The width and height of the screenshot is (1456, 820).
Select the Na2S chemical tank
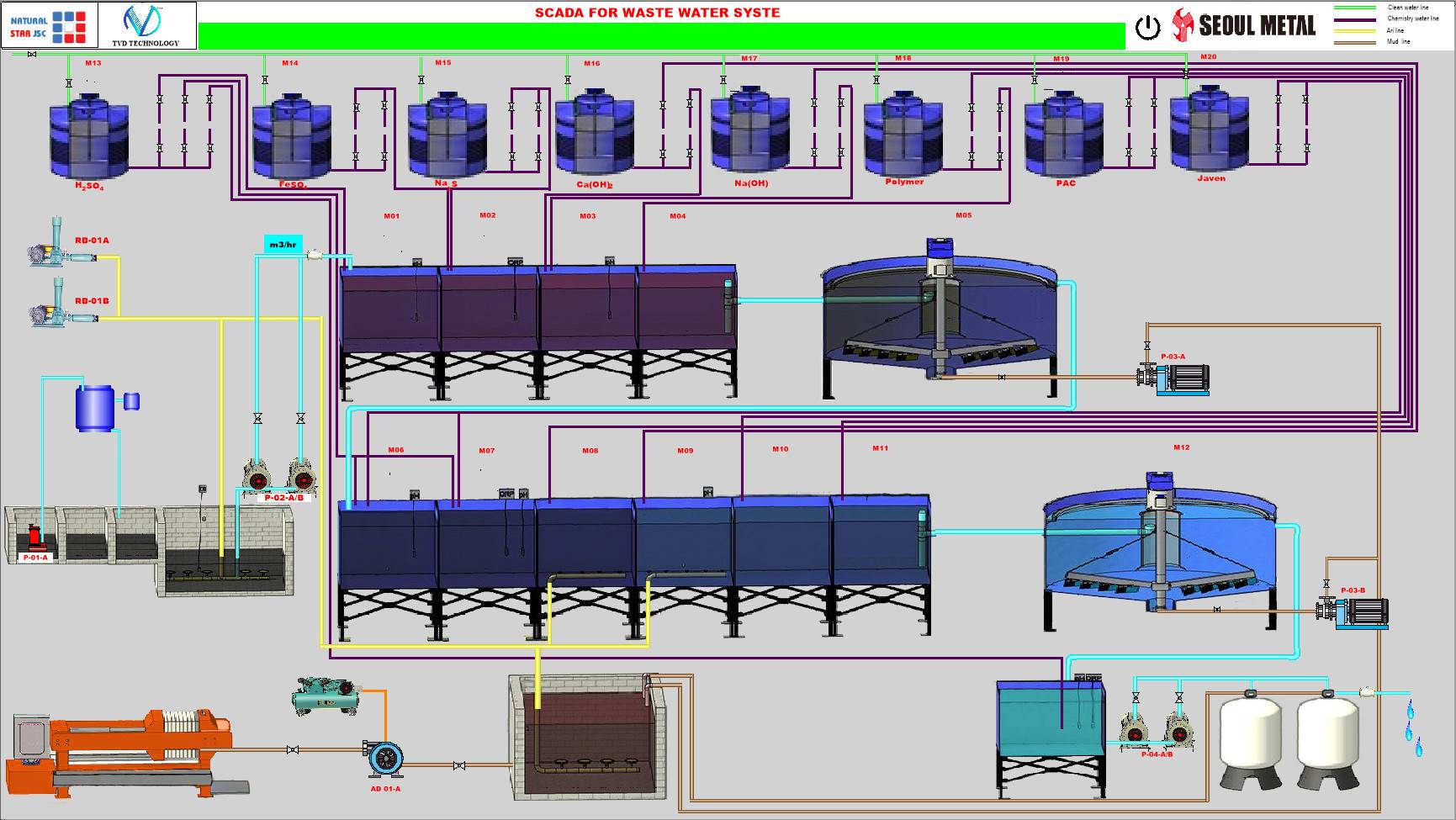click(447, 133)
